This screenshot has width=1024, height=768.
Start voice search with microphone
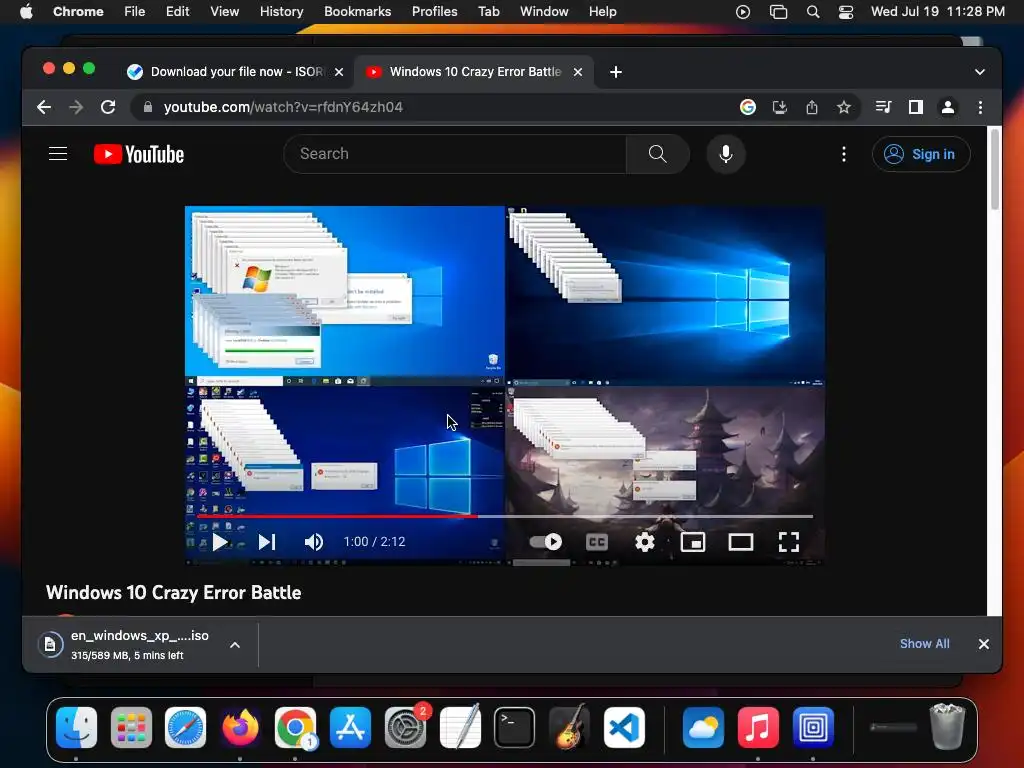[726, 154]
